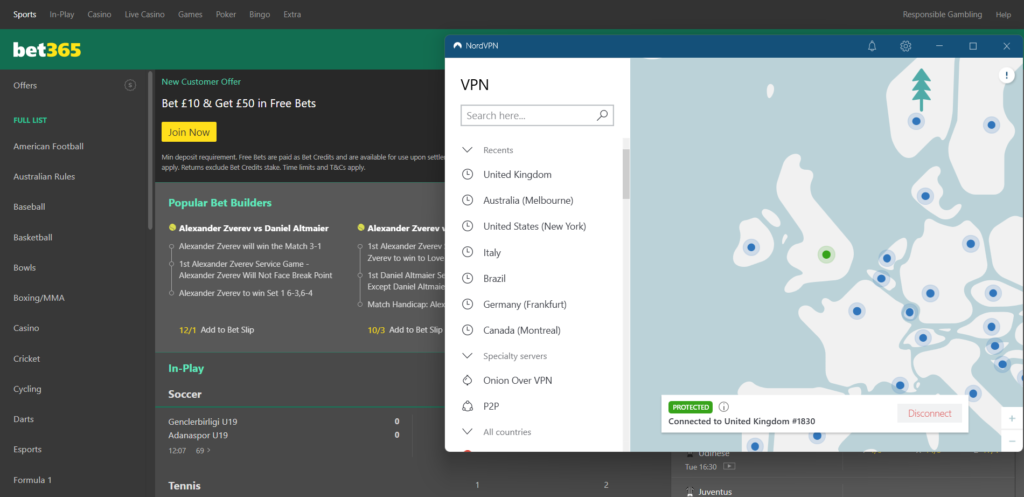Select Darts in sports list
The height and width of the screenshot is (497, 1024).
(24, 419)
